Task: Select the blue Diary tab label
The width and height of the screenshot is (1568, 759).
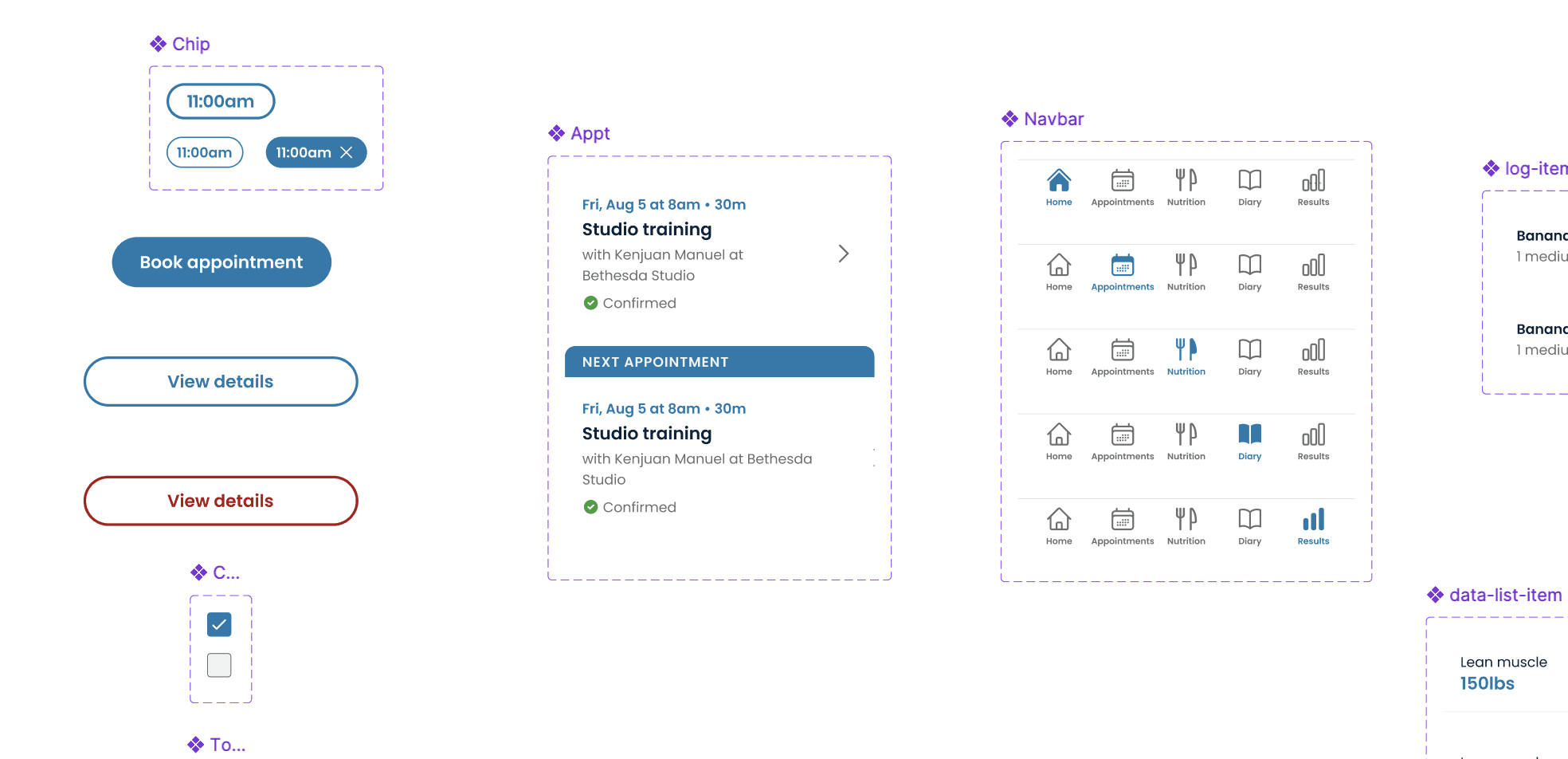Action: pyautogui.click(x=1250, y=456)
